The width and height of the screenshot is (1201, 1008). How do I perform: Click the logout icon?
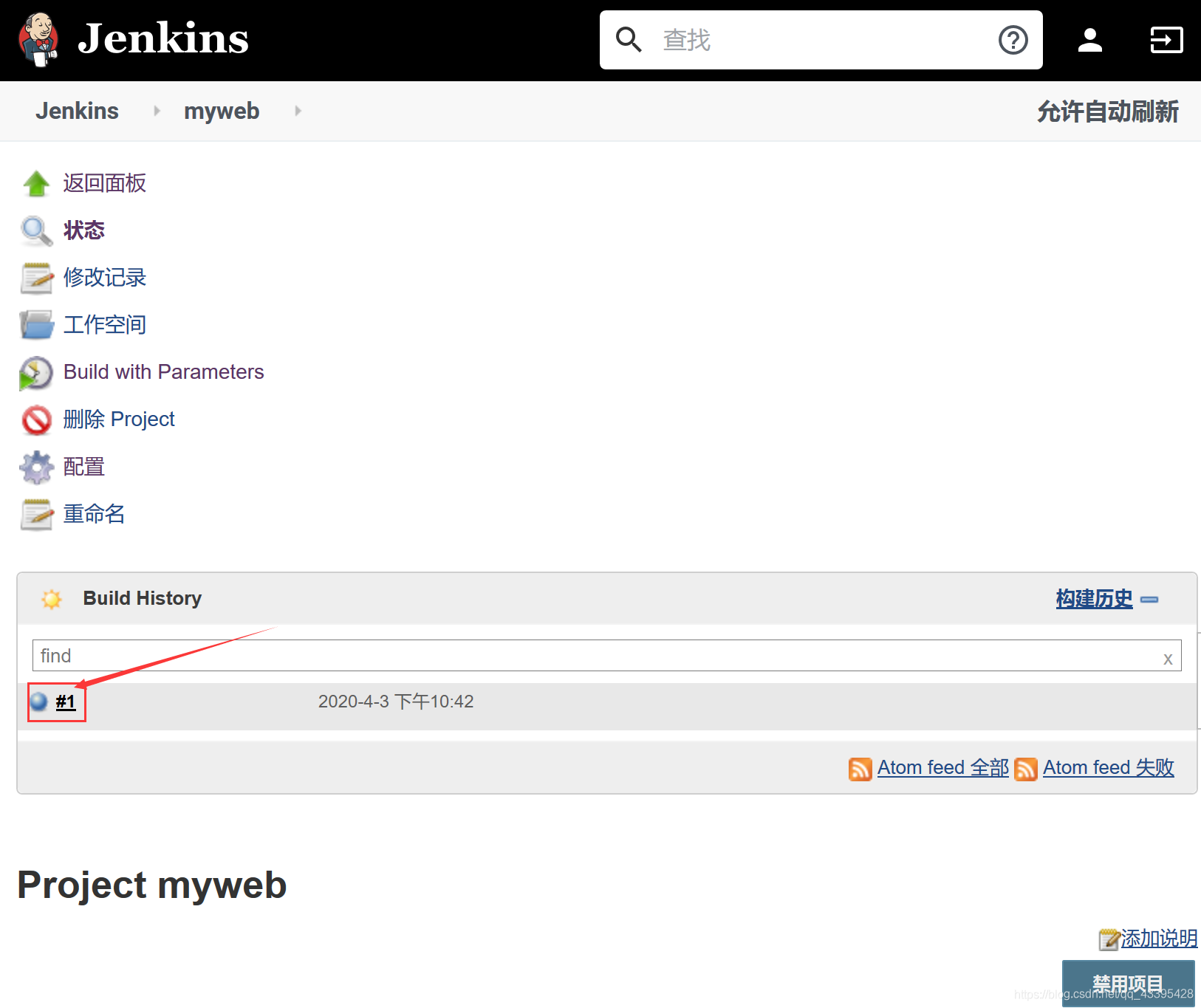pyautogui.click(x=1166, y=40)
